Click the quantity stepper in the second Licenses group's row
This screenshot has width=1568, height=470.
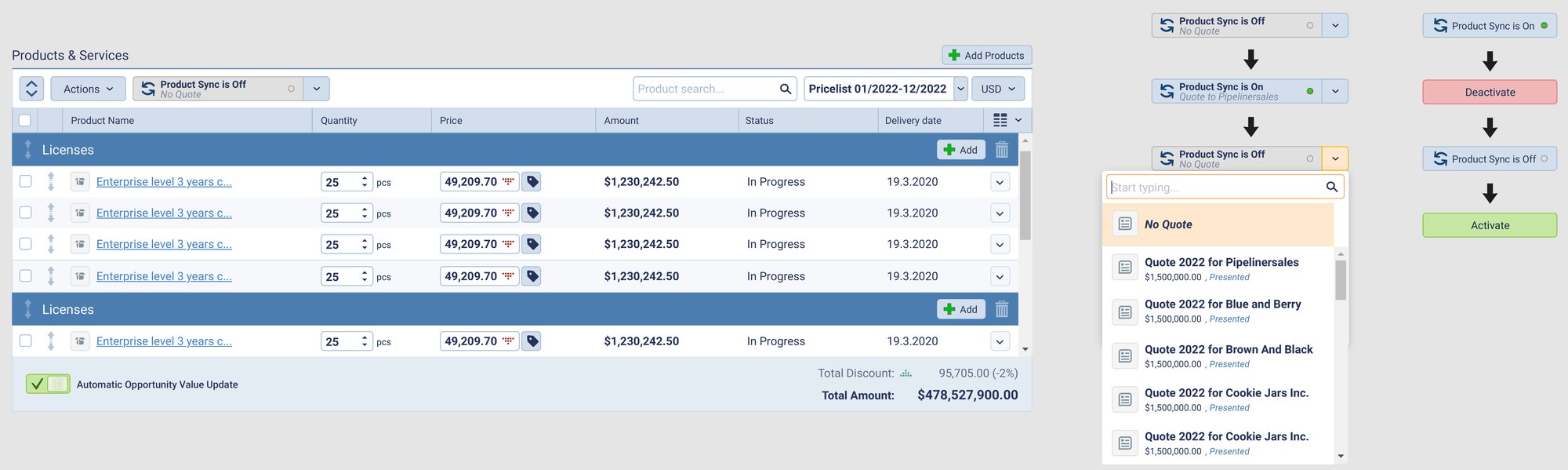365,341
